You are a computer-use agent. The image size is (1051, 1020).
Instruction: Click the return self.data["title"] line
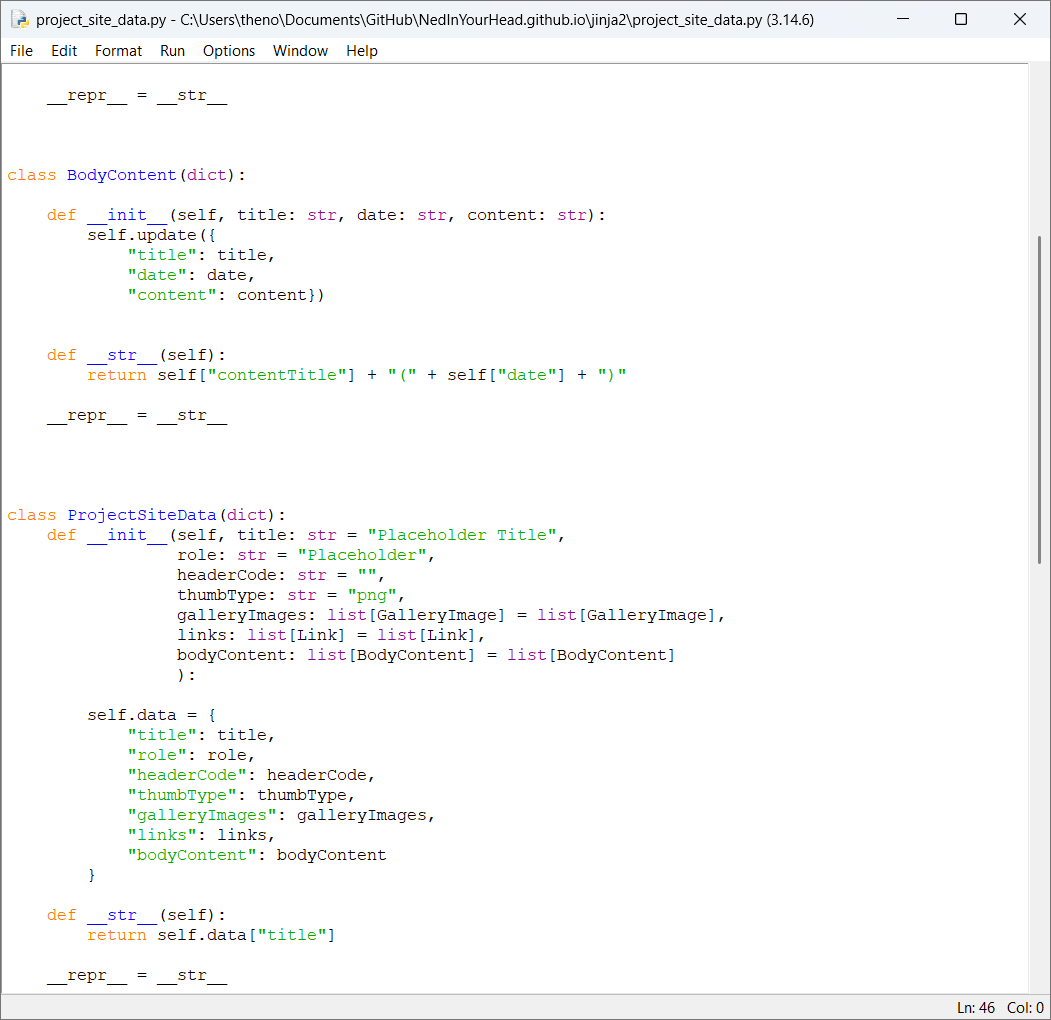point(210,935)
